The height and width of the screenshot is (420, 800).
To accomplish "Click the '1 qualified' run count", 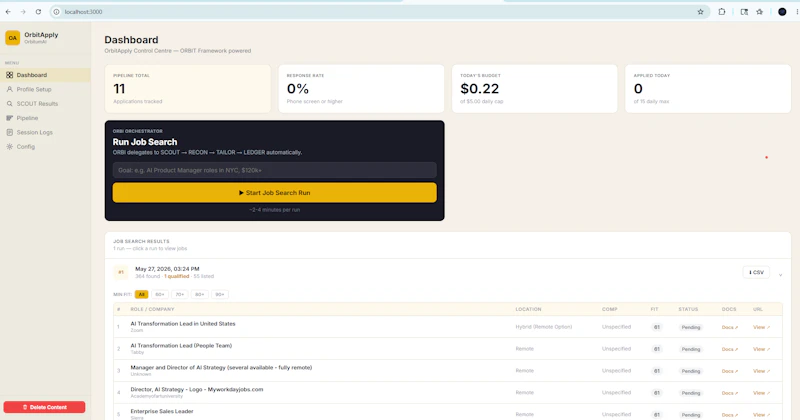I will click(x=177, y=277).
